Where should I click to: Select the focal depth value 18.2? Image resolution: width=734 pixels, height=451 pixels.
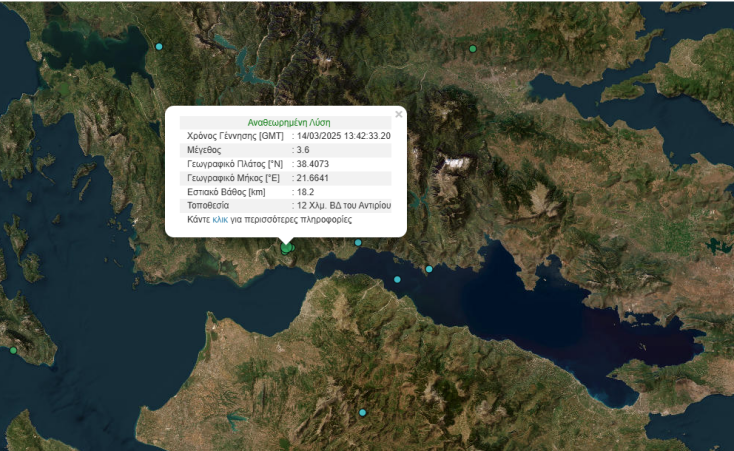tap(305, 191)
